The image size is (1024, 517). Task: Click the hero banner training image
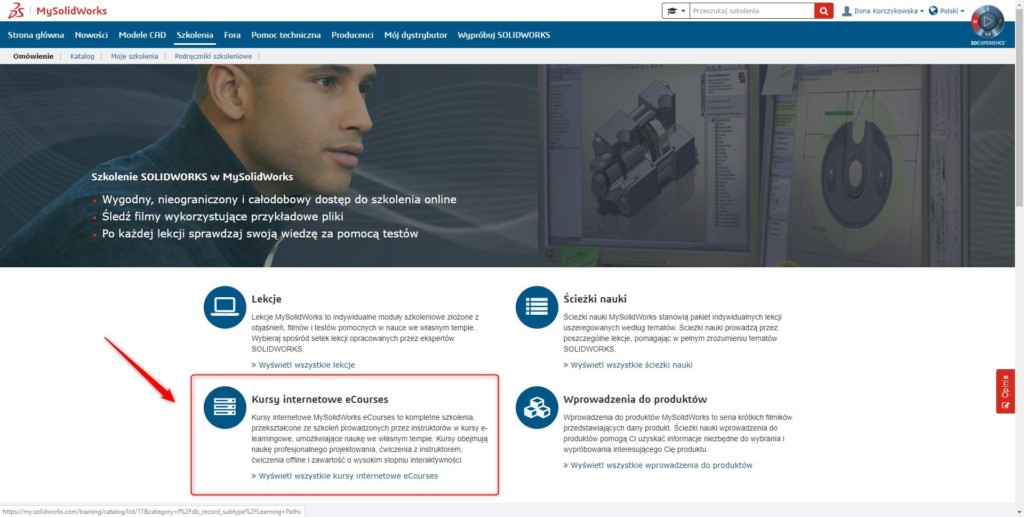(507, 165)
